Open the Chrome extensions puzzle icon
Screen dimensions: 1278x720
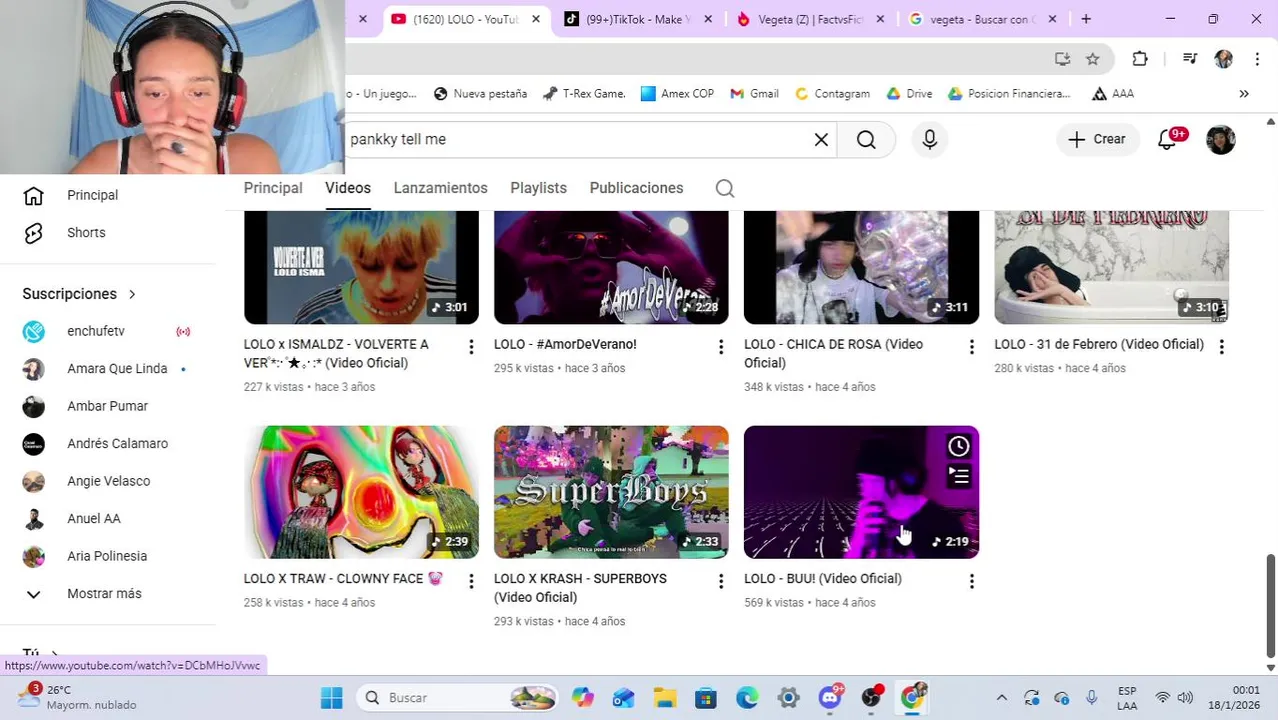[x=1140, y=59]
